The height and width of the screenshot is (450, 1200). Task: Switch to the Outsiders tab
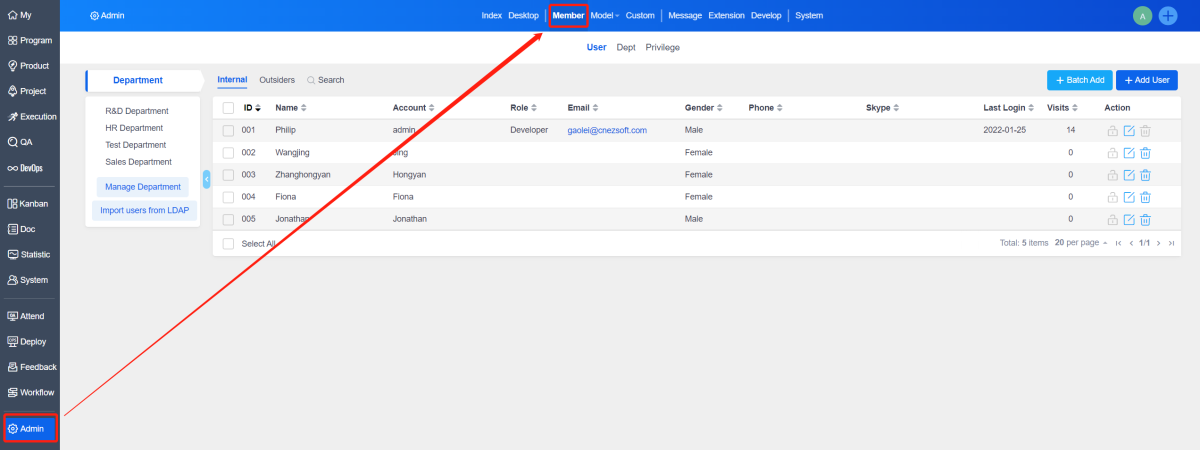coord(277,80)
